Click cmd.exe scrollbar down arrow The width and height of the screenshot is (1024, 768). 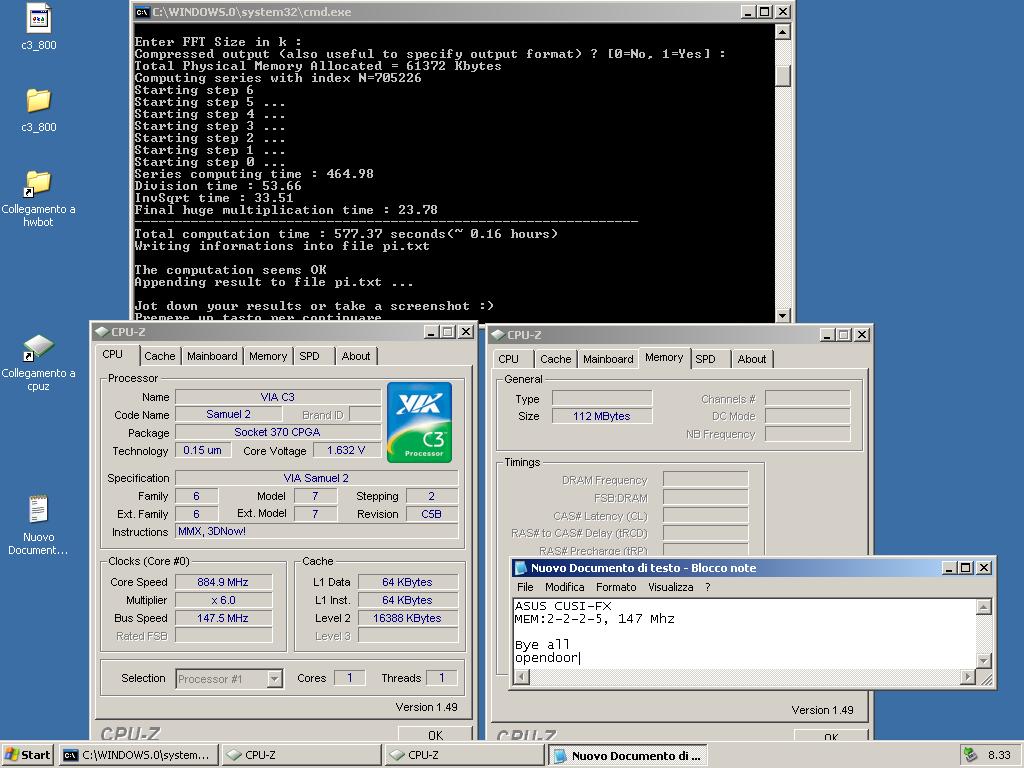pyautogui.click(x=782, y=315)
